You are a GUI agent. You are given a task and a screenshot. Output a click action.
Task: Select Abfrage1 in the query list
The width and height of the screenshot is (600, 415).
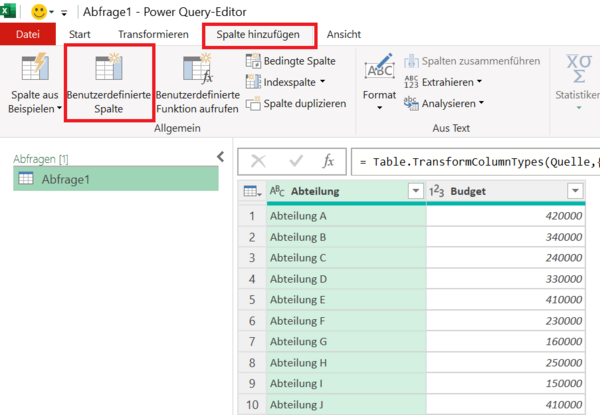65,179
